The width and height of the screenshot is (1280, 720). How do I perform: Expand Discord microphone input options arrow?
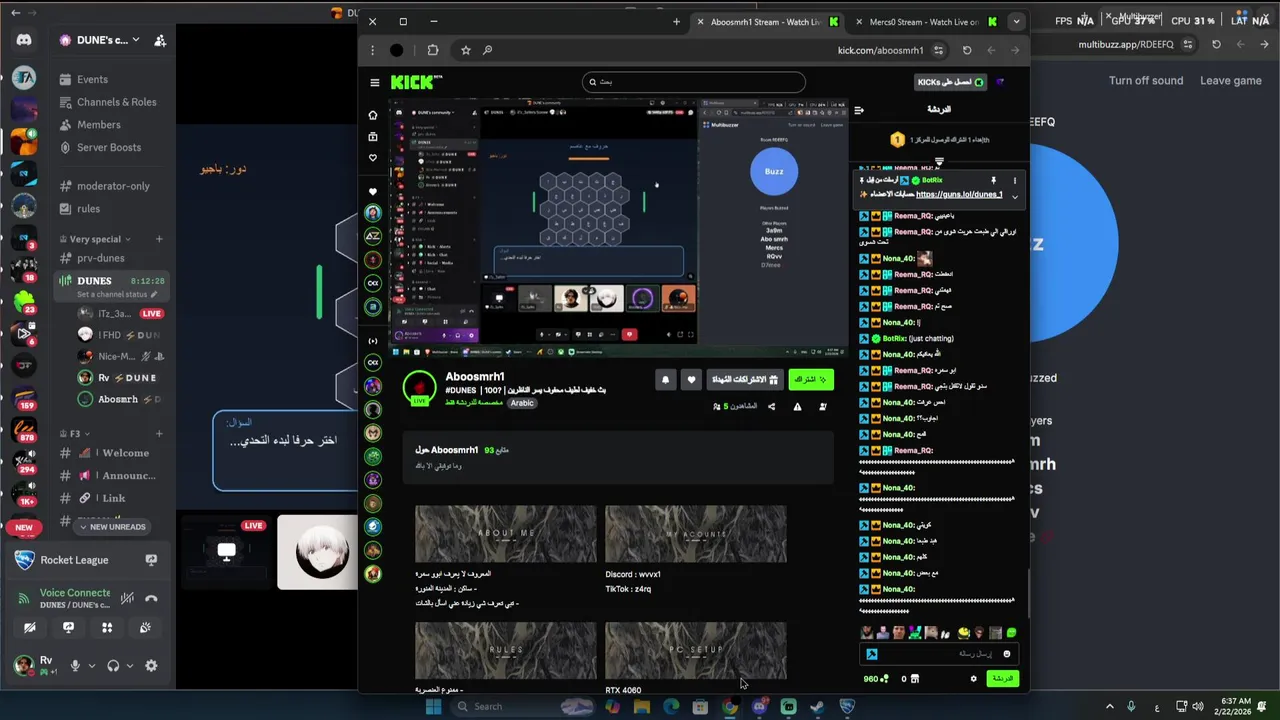click(92, 666)
